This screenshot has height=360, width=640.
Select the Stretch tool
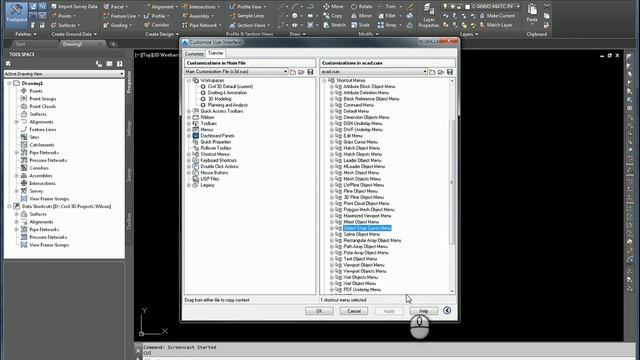click(334, 25)
